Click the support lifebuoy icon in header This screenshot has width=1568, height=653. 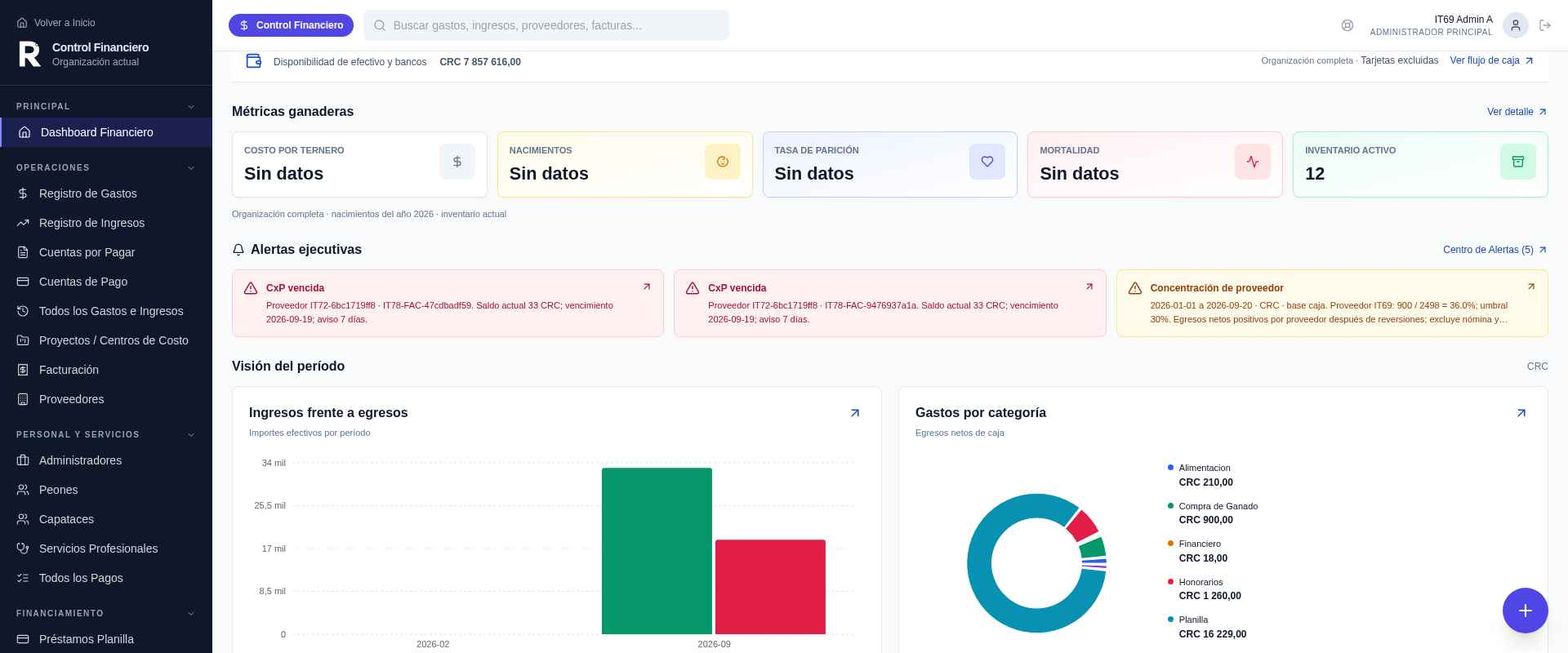pyautogui.click(x=1347, y=25)
